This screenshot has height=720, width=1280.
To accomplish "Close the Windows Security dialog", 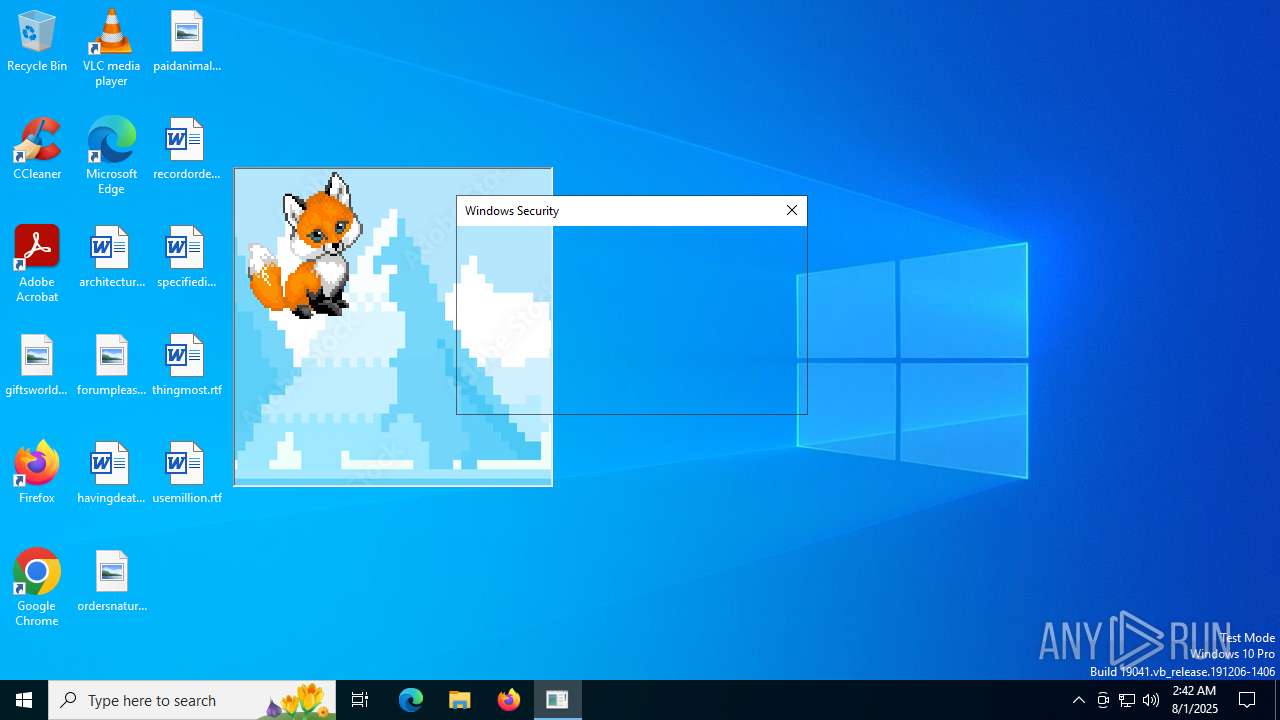I will (792, 210).
